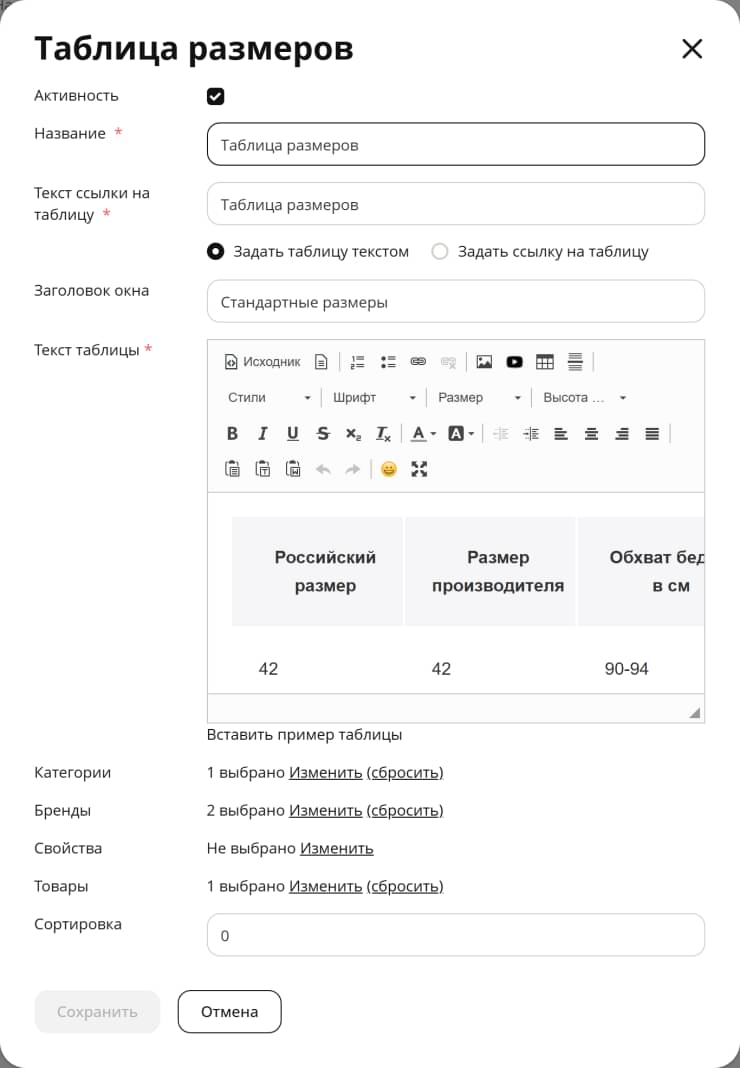Insert a horizontal line
Viewport: 740px width, 1068px height.
575,362
